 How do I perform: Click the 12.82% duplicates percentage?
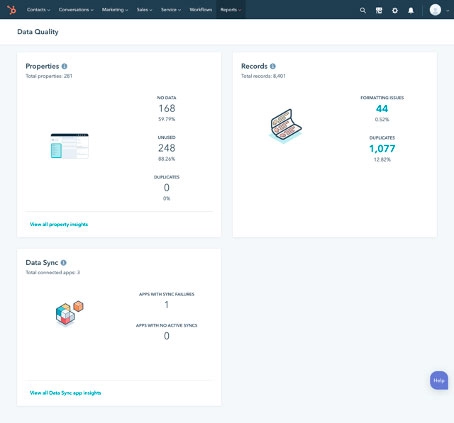click(382, 159)
